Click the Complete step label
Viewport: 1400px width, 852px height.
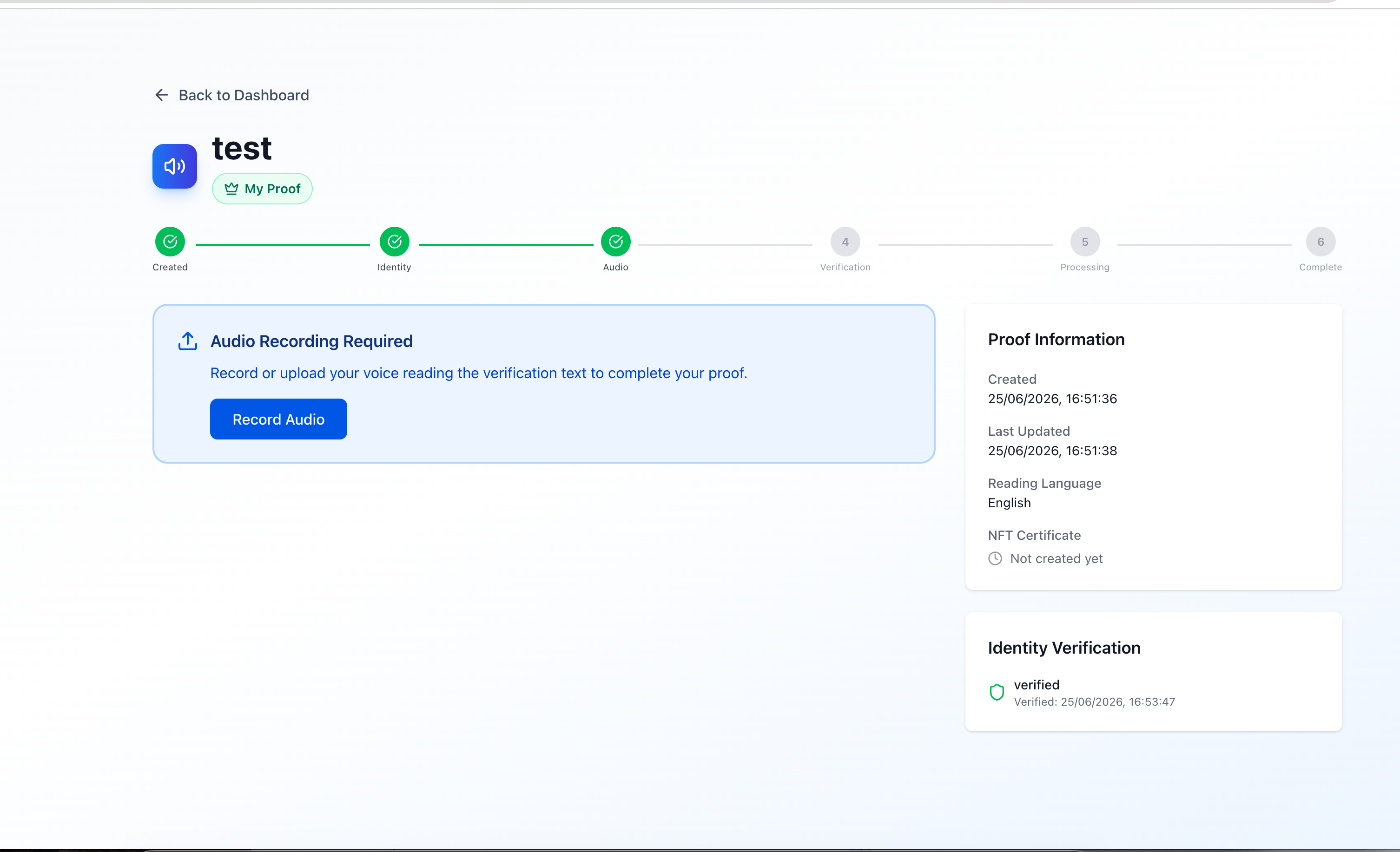[1321, 267]
